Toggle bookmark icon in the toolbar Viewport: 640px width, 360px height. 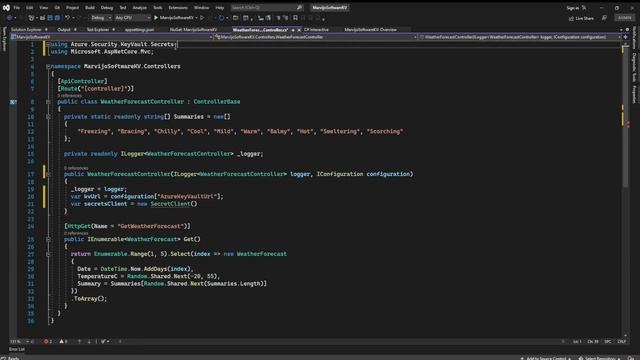(295, 18)
